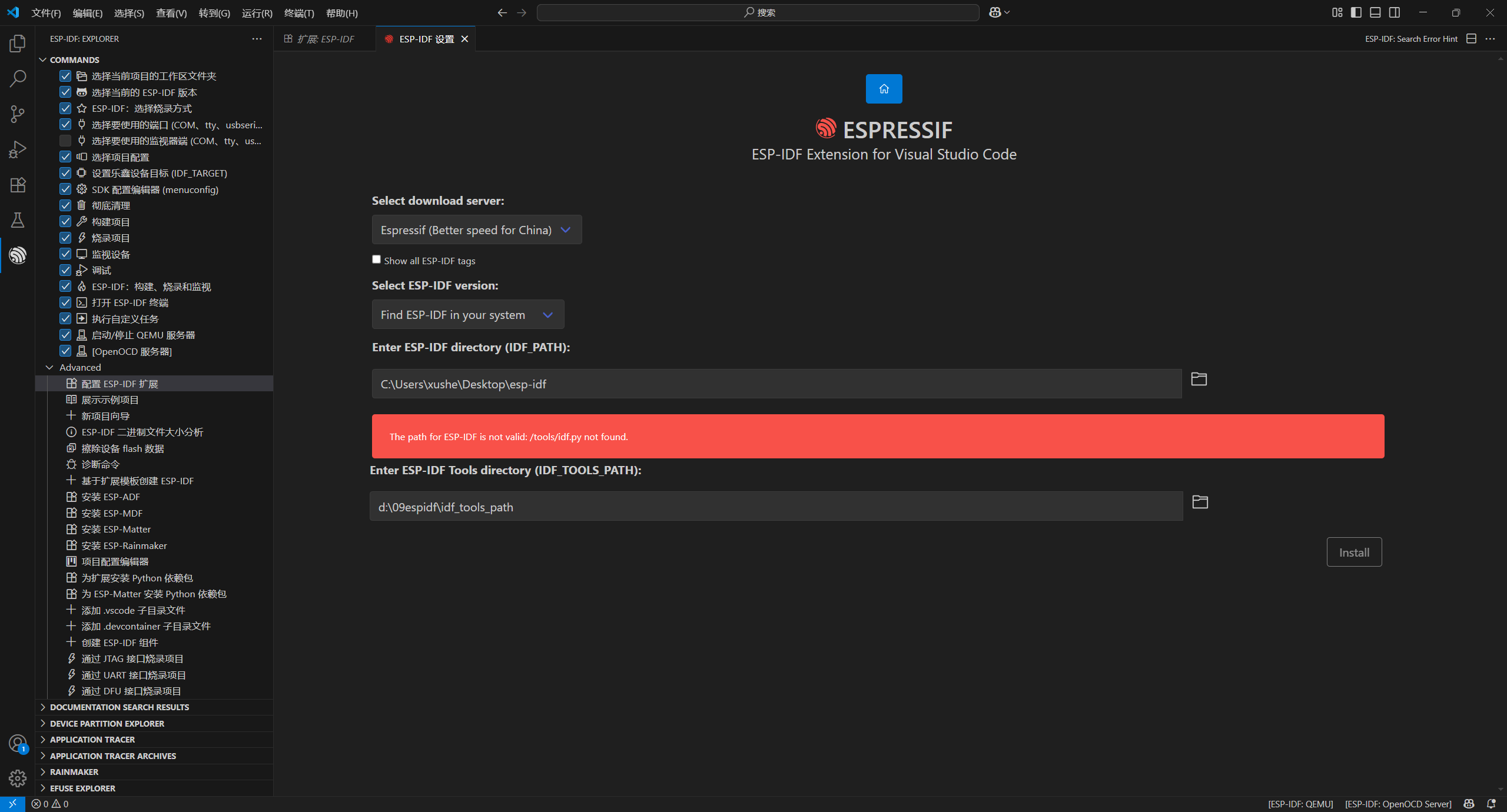Click the notifications bell in status bar
Screen dimensions: 1507x812
[x=1491, y=804]
